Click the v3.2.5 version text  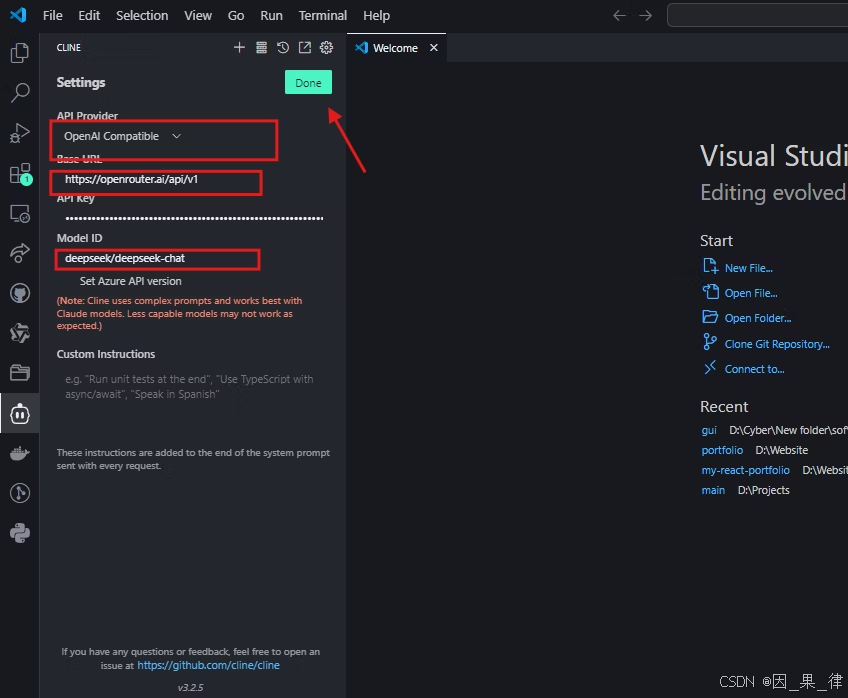point(190,688)
